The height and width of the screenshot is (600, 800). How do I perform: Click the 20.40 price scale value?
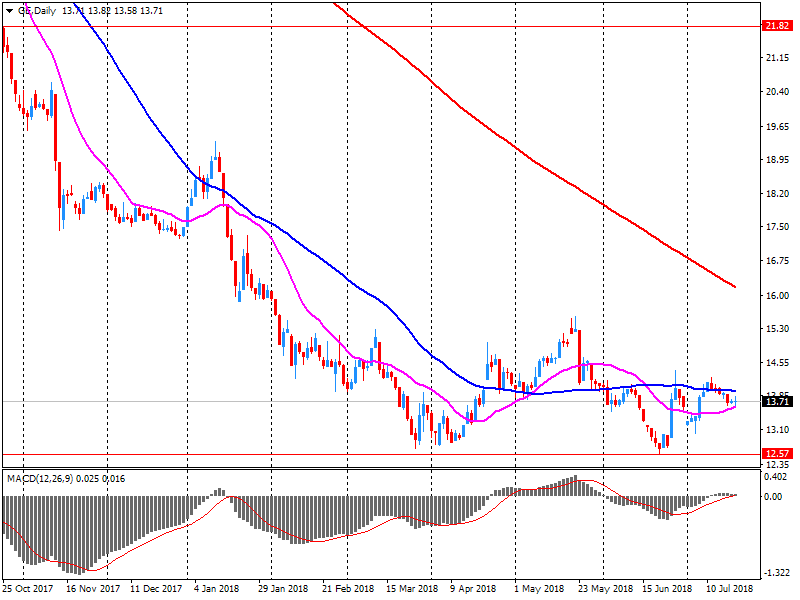778,92
